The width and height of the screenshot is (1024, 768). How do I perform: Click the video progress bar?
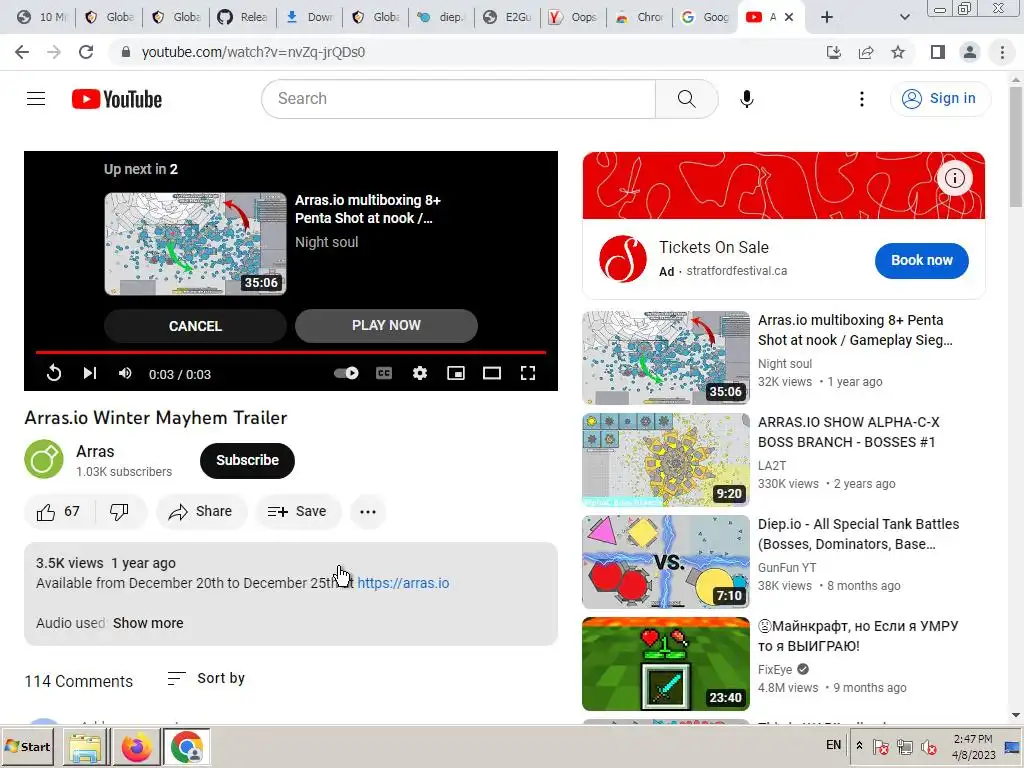pyautogui.click(x=291, y=352)
